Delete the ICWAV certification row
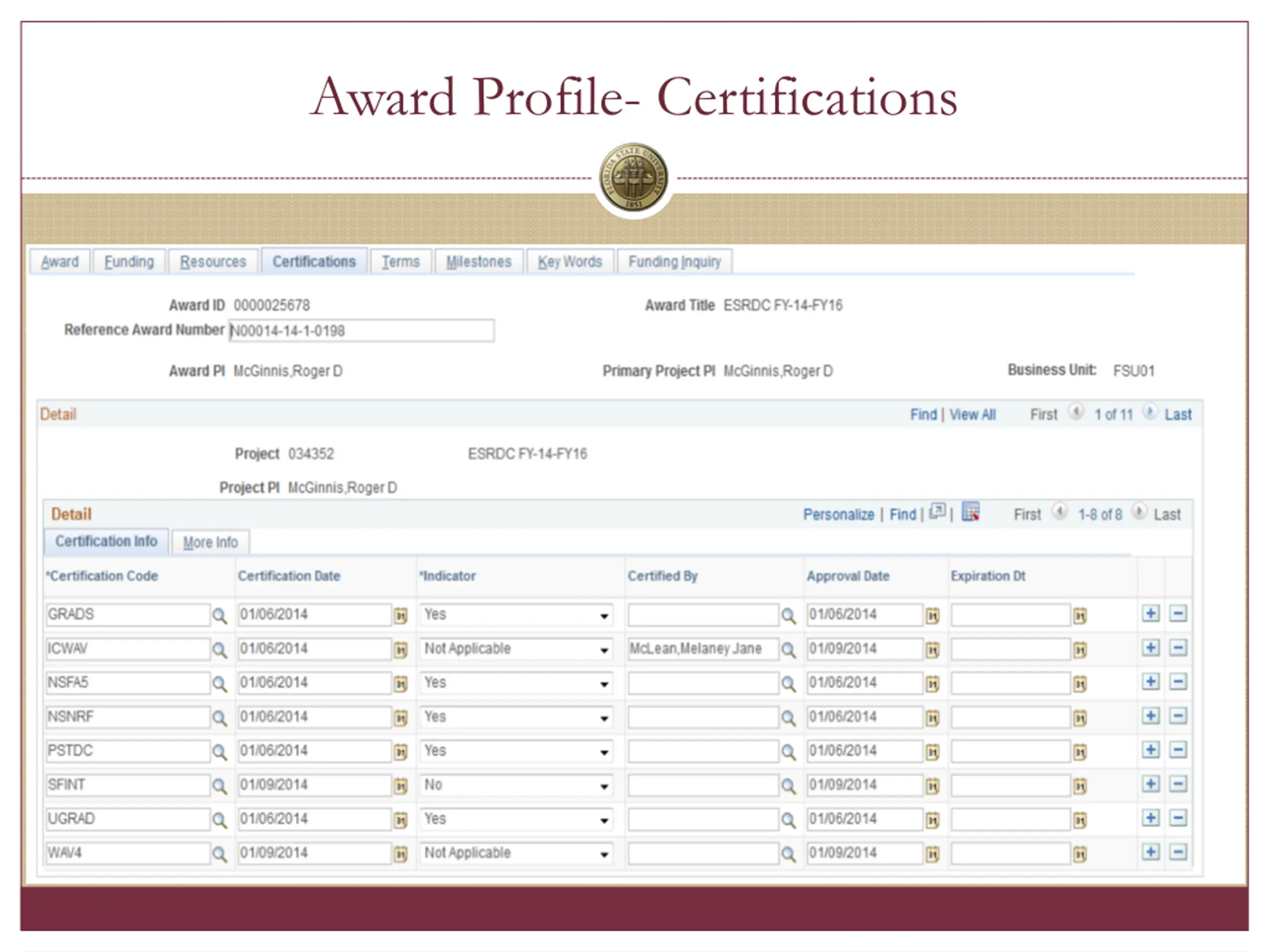The image size is (1270, 952). point(1178,648)
